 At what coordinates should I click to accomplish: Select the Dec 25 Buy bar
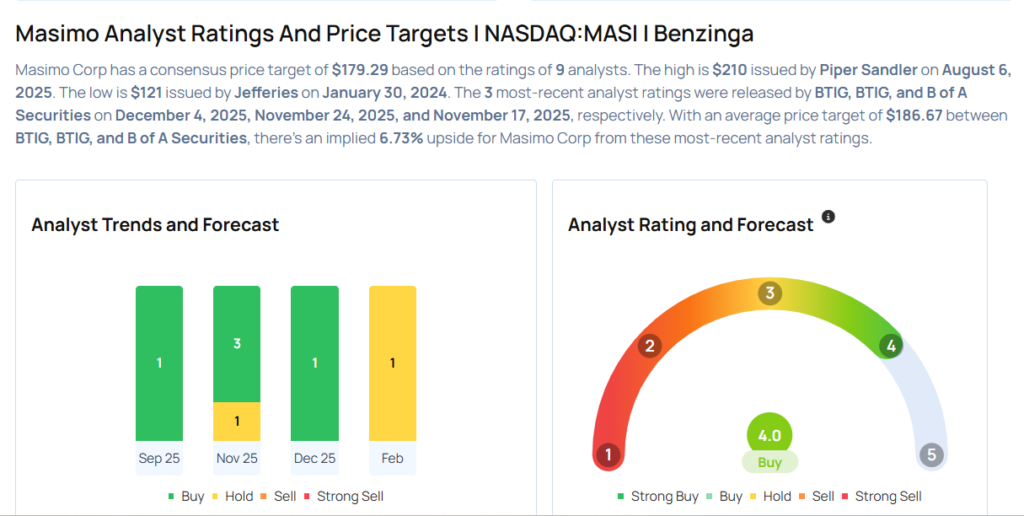315,363
